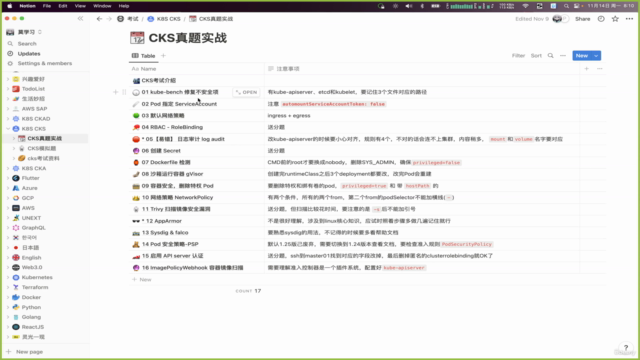Viewport: 640px width, 360px height.
Task: Open the Edit menu
Action: tap(62, 6)
